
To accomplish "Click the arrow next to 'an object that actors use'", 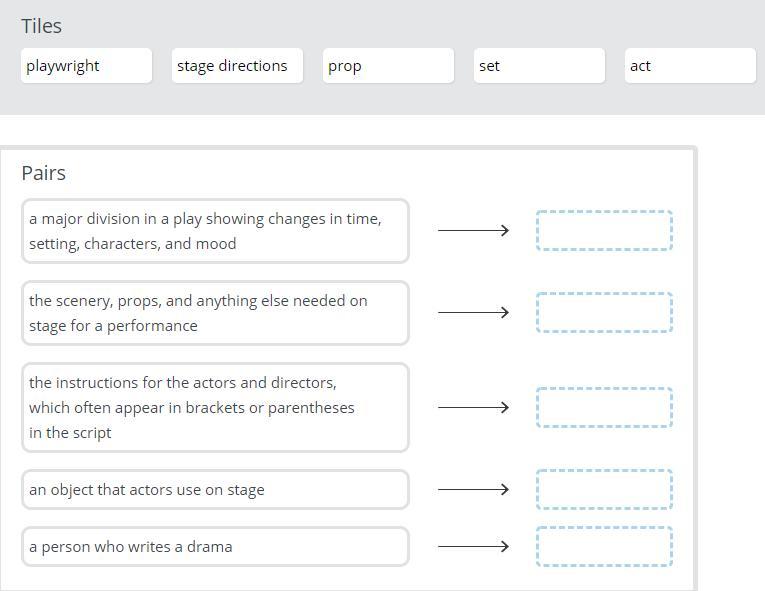I will [x=473, y=489].
